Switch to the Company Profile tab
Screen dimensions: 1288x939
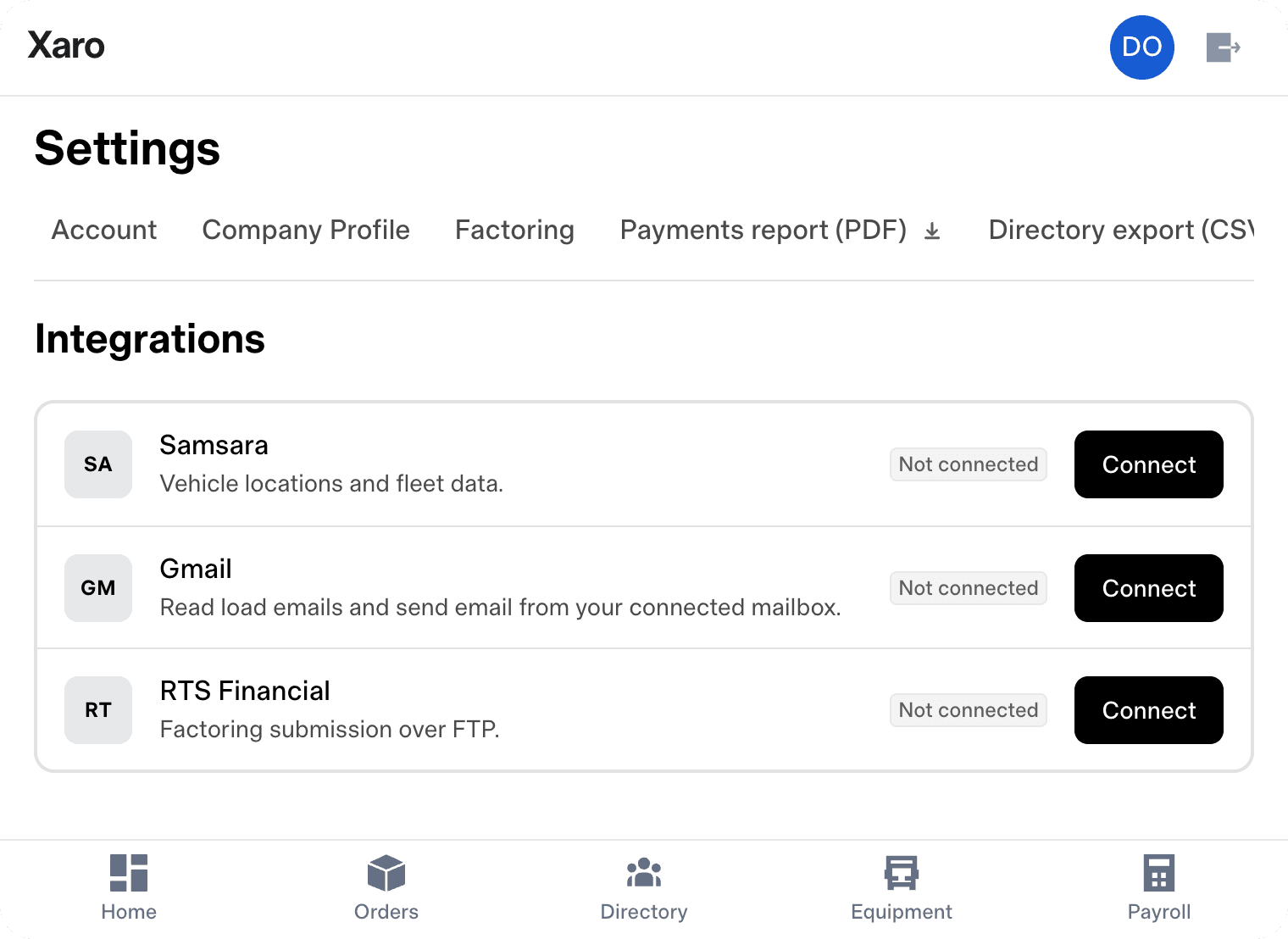point(306,230)
